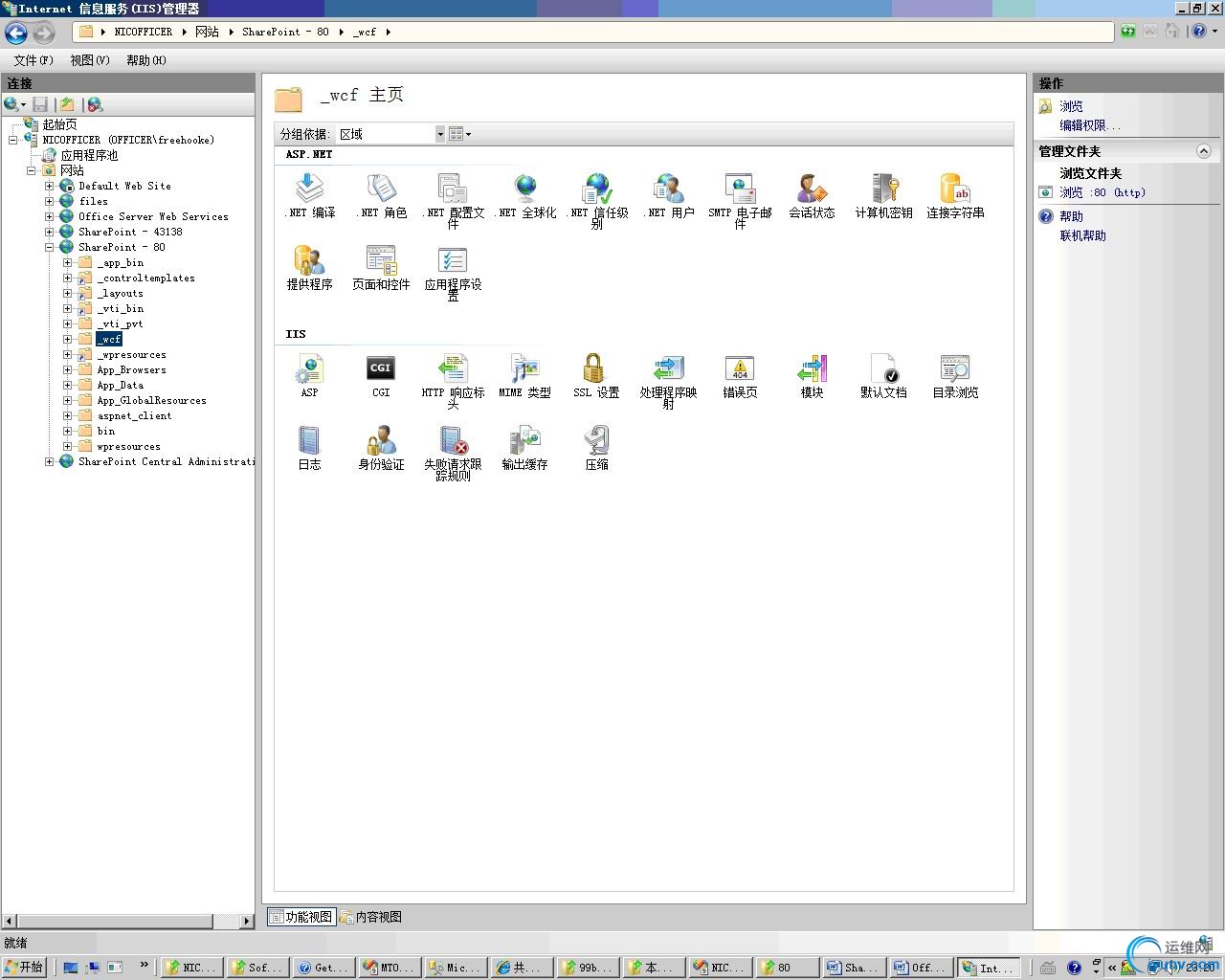Image resolution: width=1225 pixels, height=980 pixels.
Task: Open the 默认文档 feature icon
Action: [x=883, y=375]
